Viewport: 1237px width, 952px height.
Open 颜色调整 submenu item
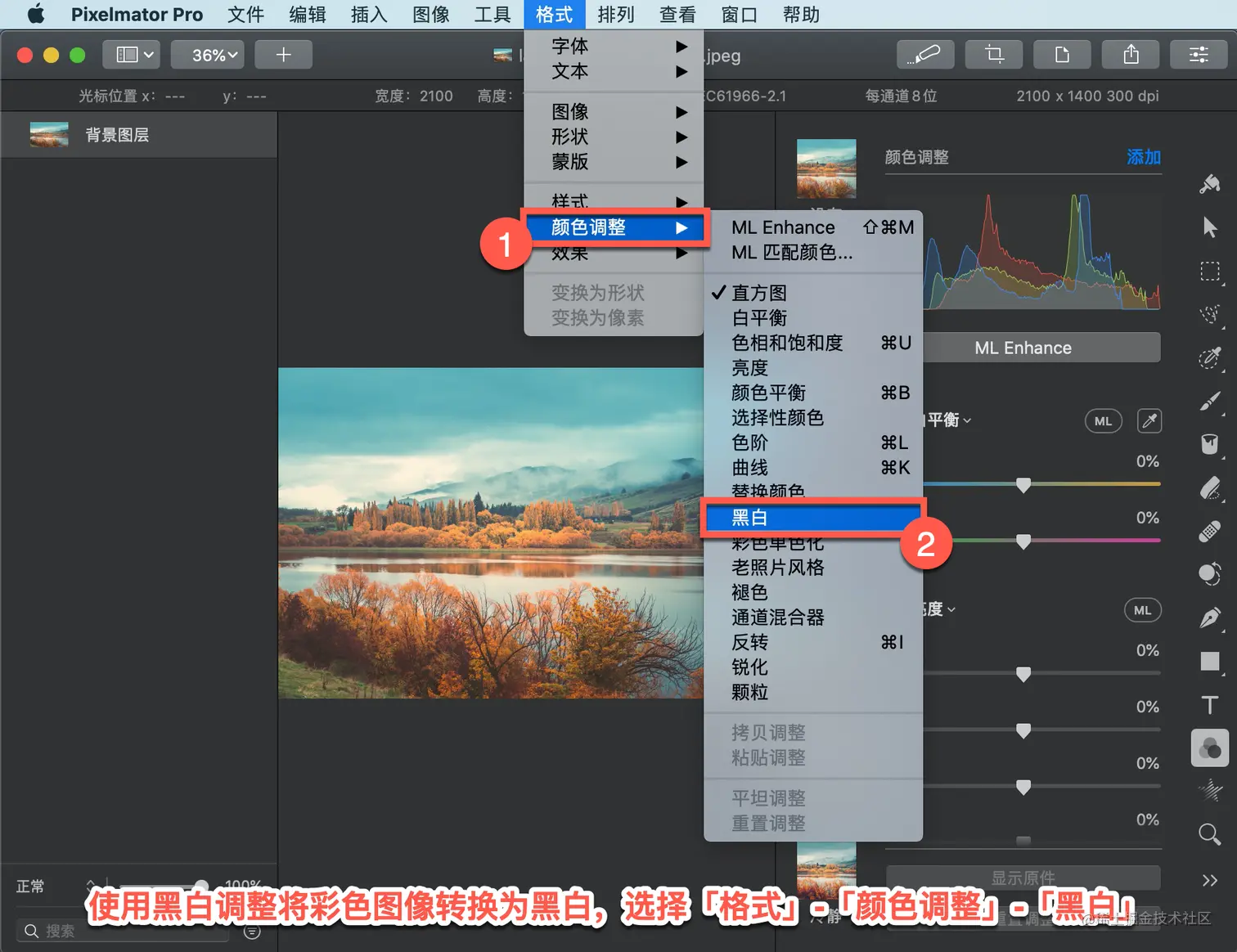point(617,227)
